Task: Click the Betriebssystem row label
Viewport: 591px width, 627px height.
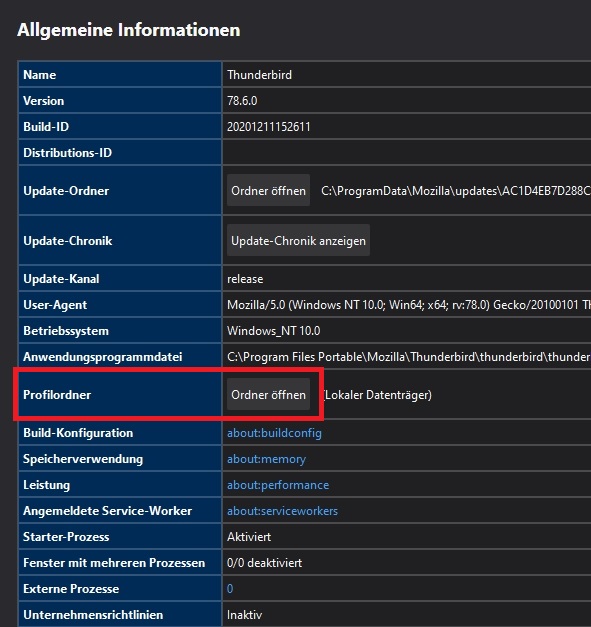Action: 66,331
